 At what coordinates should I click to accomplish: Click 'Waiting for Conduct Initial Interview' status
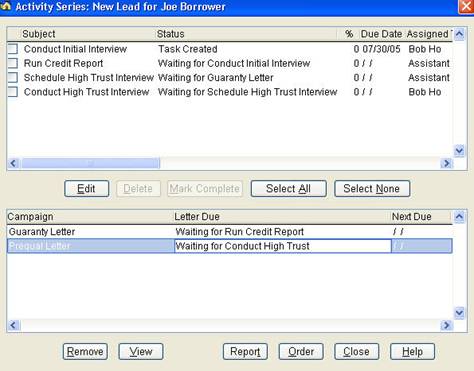pos(234,63)
